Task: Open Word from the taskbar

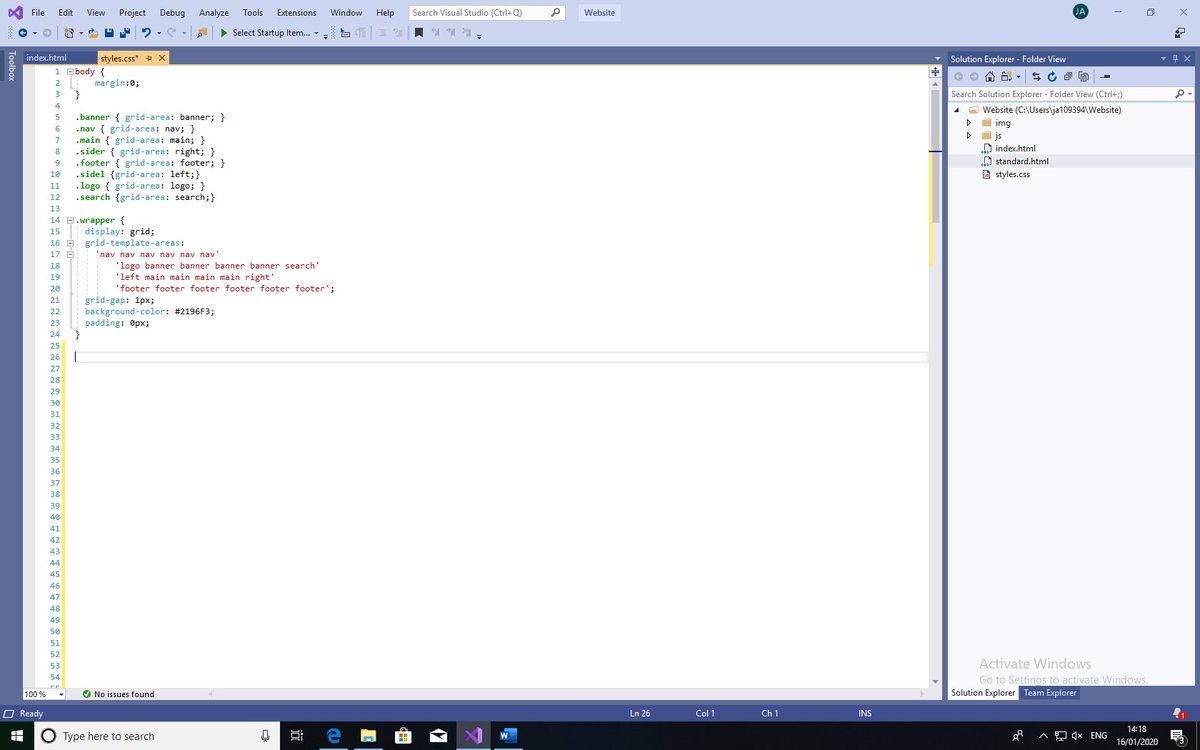Action: pyautogui.click(x=507, y=736)
